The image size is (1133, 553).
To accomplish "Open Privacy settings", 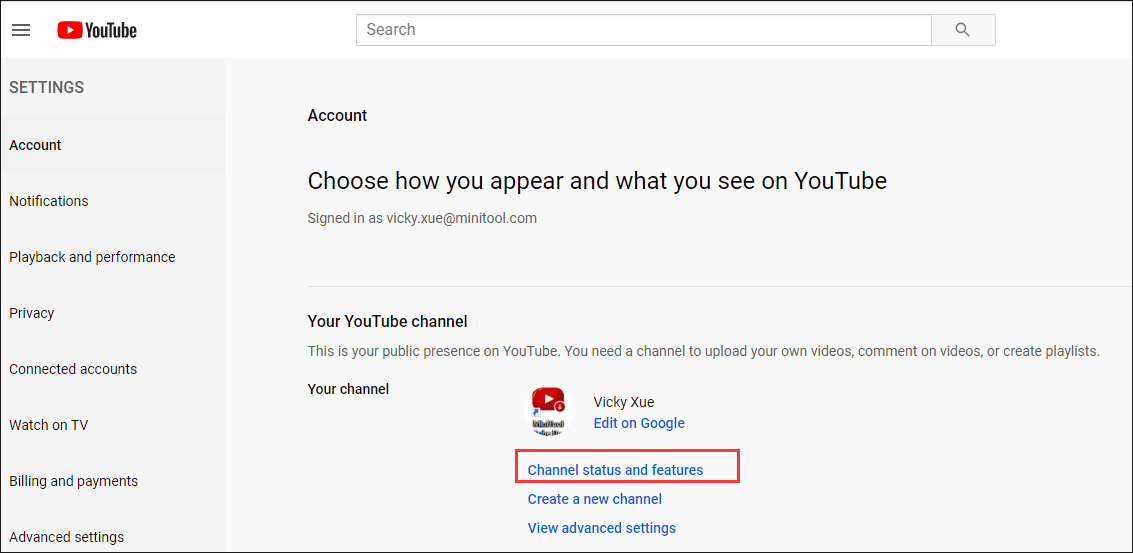I will click(113, 313).
